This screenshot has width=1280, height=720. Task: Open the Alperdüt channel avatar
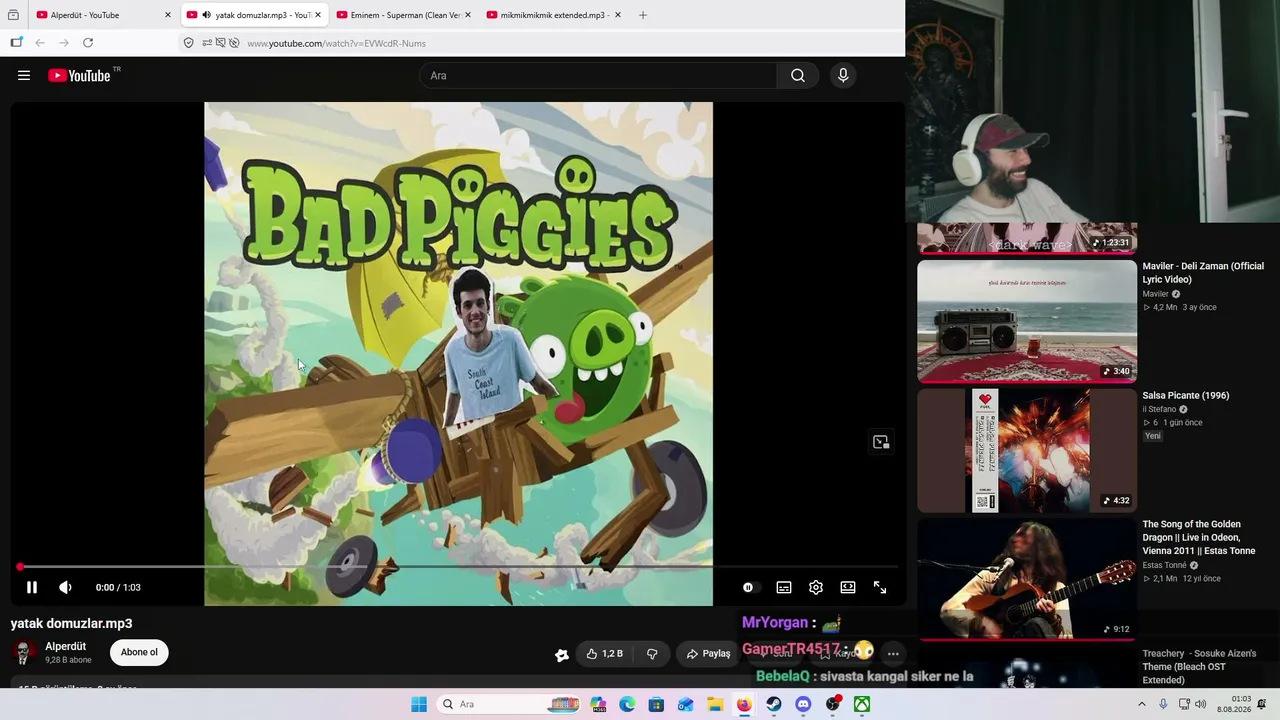(x=24, y=653)
